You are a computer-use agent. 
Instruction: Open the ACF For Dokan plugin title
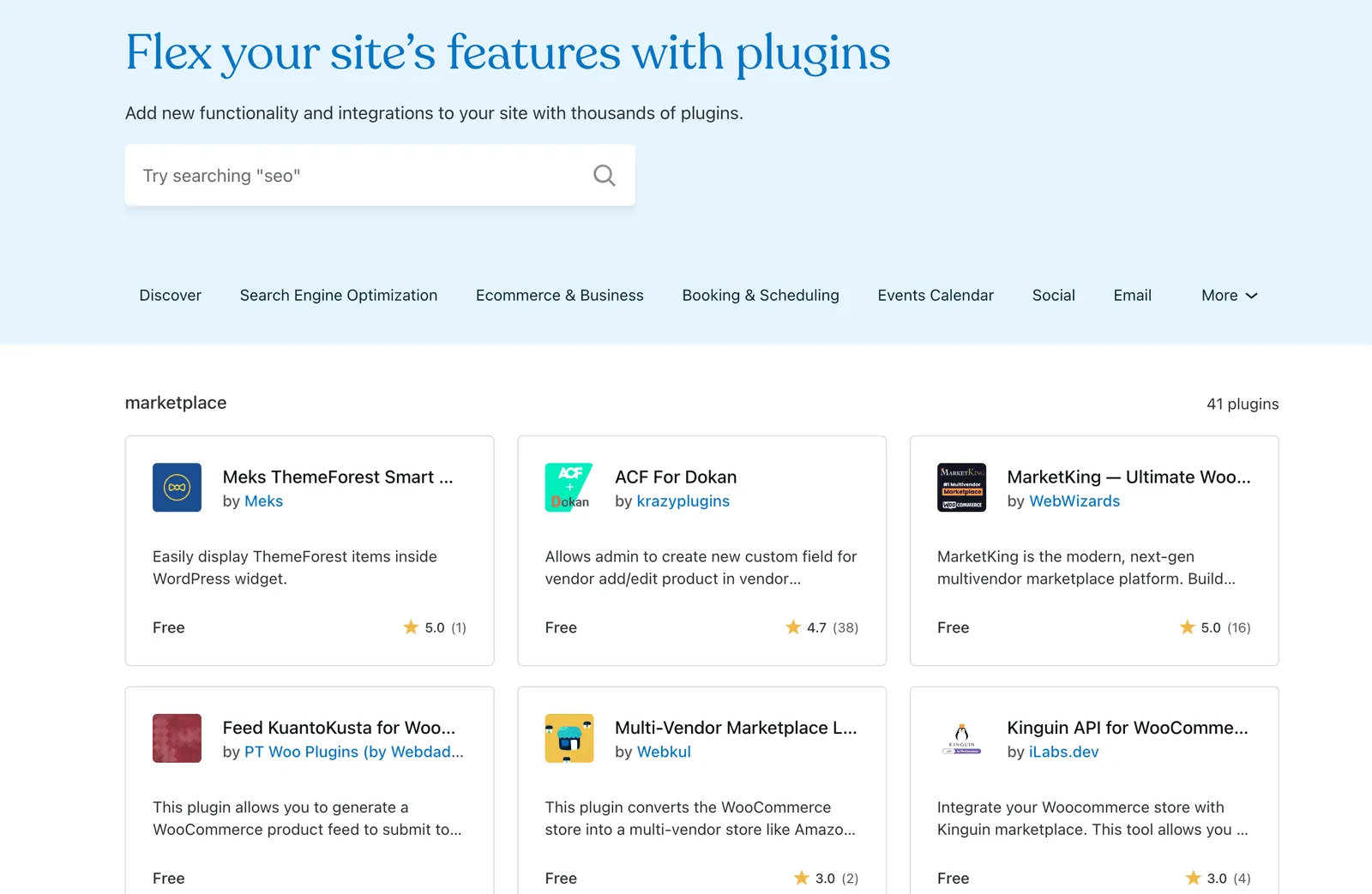(x=676, y=477)
